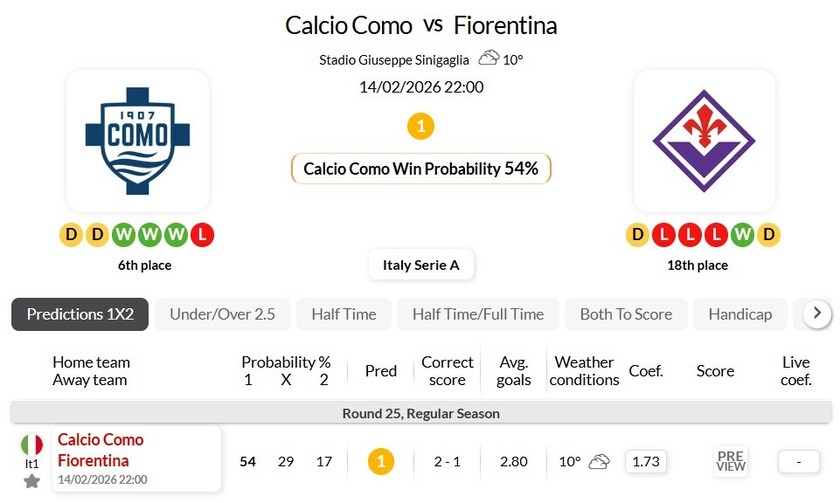Switch to the Under/Over 2.5 tab
This screenshot has width=840, height=503.
point(222,314)
